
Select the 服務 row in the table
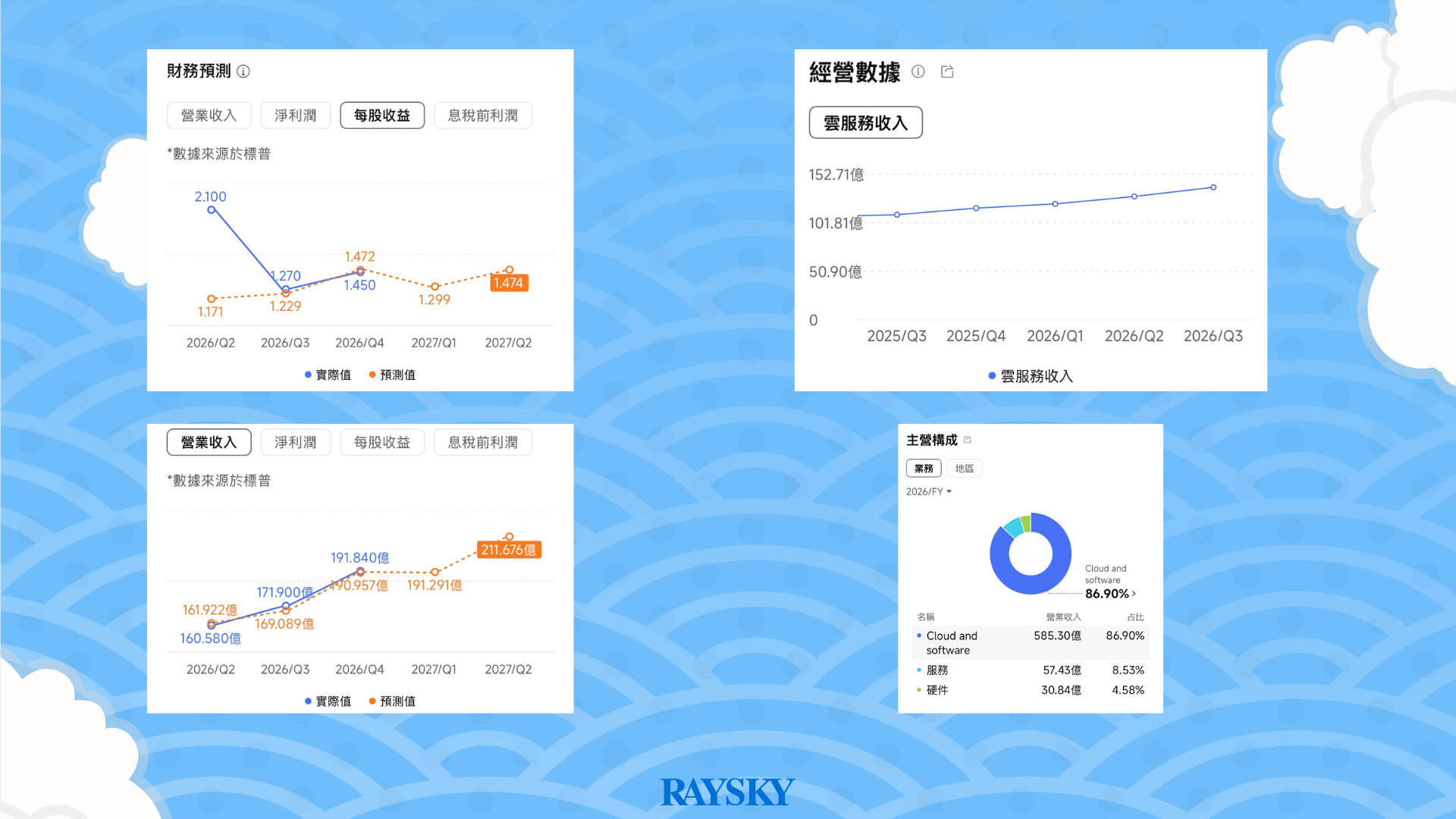tap(1031, 670)
